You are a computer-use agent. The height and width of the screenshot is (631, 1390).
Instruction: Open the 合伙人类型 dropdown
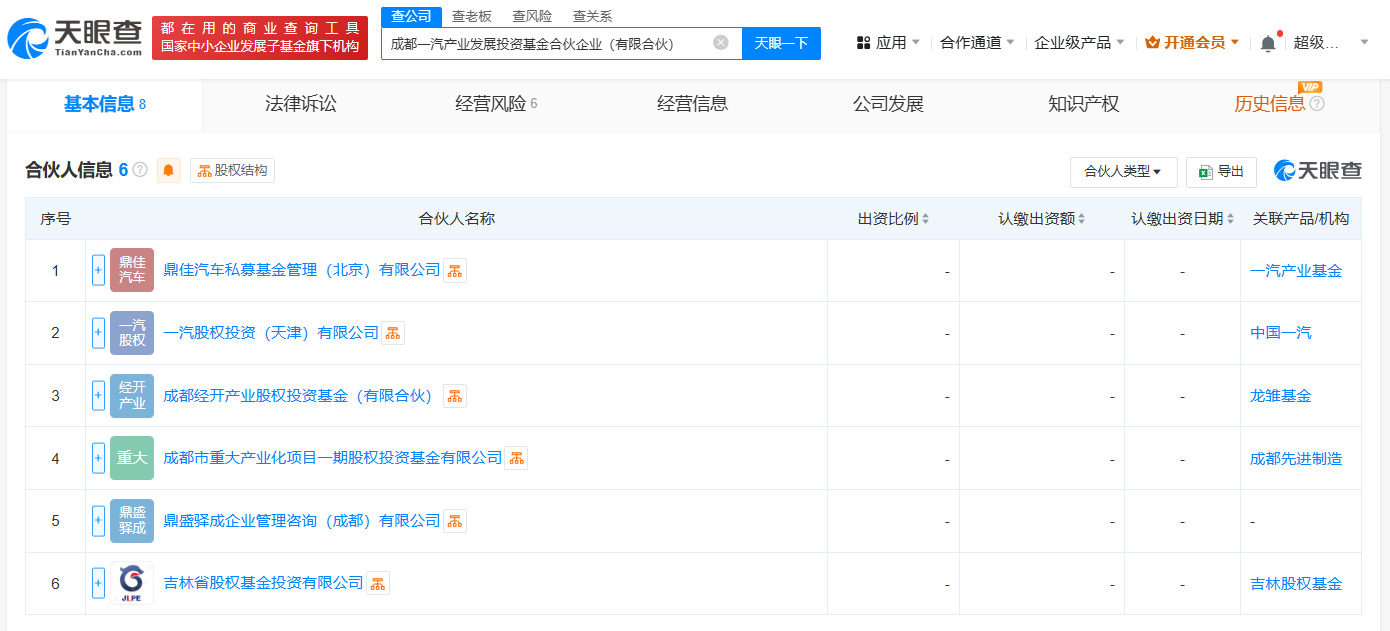1123,172
